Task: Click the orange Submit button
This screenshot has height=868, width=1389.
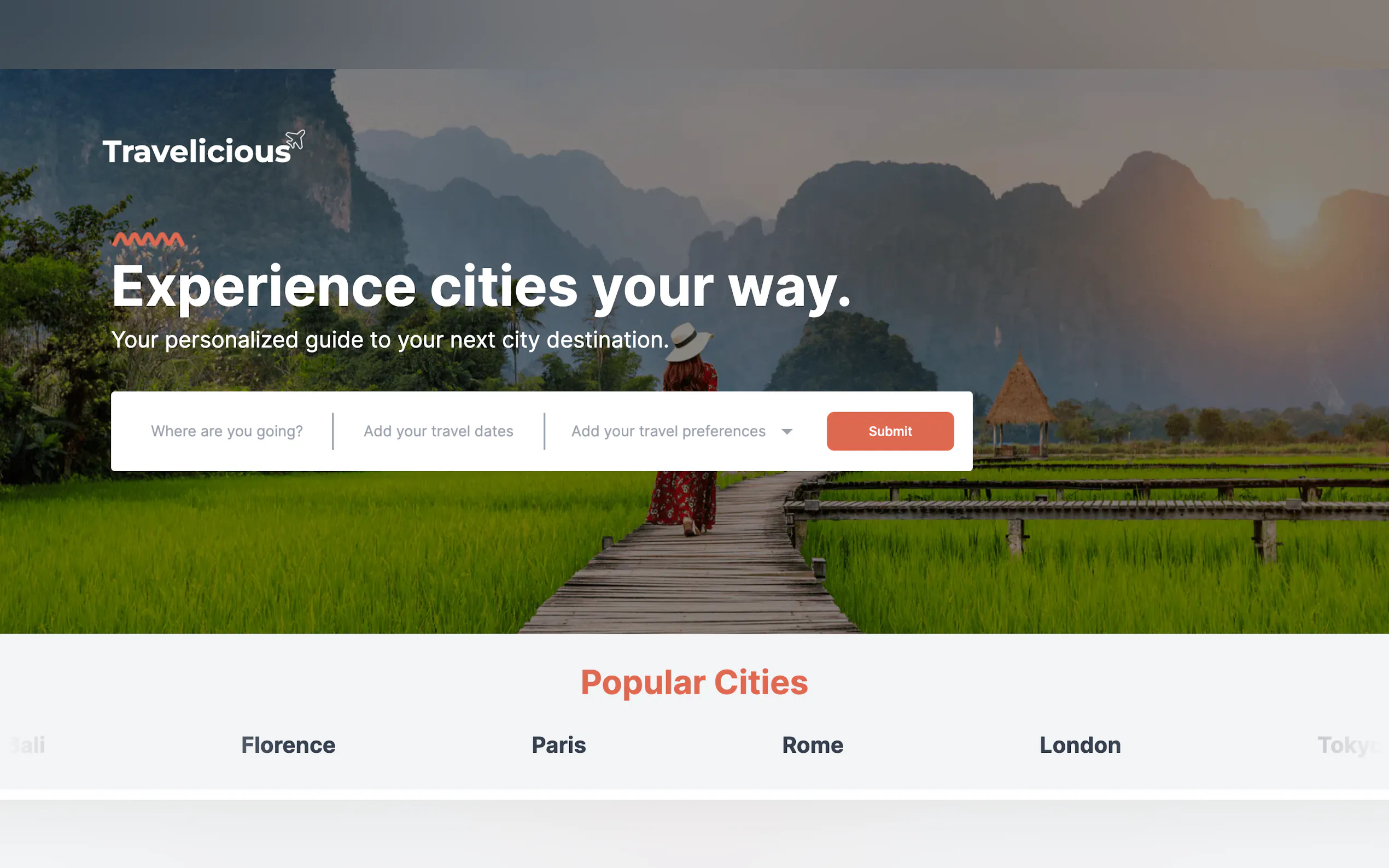Action: (890, 431)
